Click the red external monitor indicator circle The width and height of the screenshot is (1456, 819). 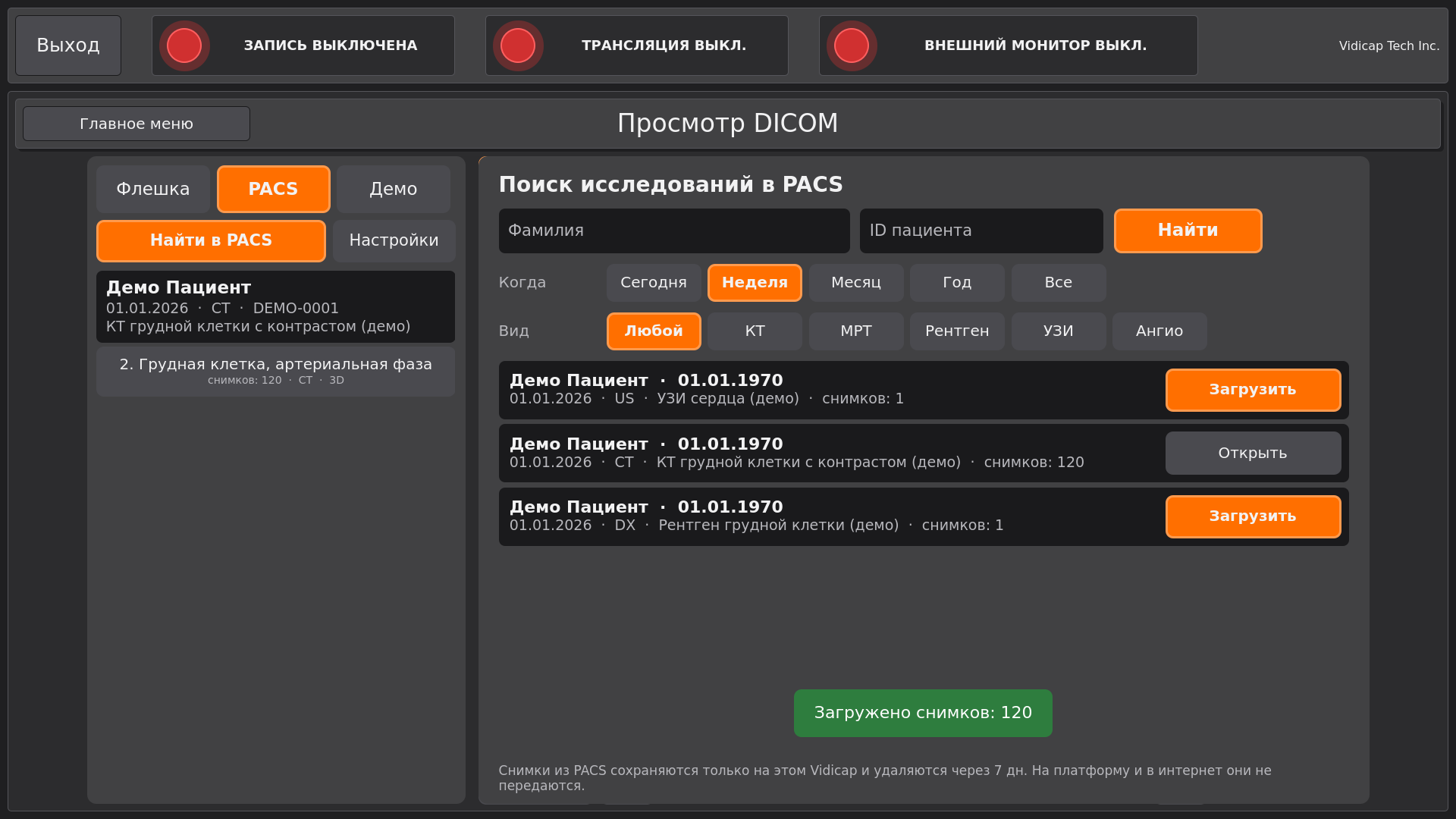(852, 45)
